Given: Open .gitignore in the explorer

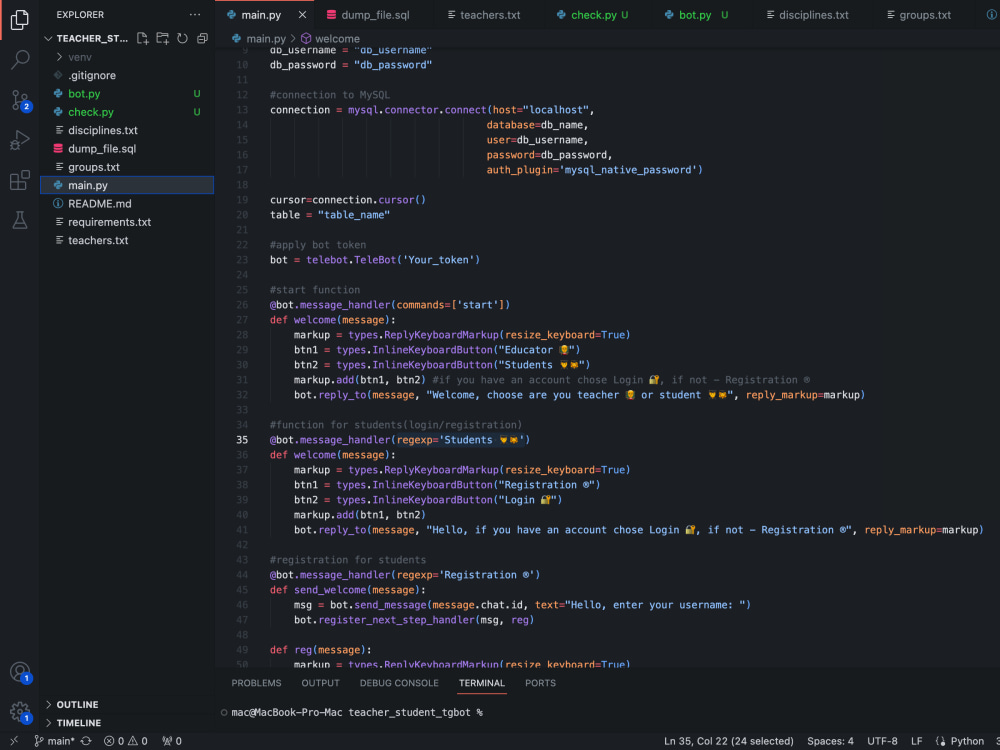Looking at the screenshot, I should pos(127,75).
